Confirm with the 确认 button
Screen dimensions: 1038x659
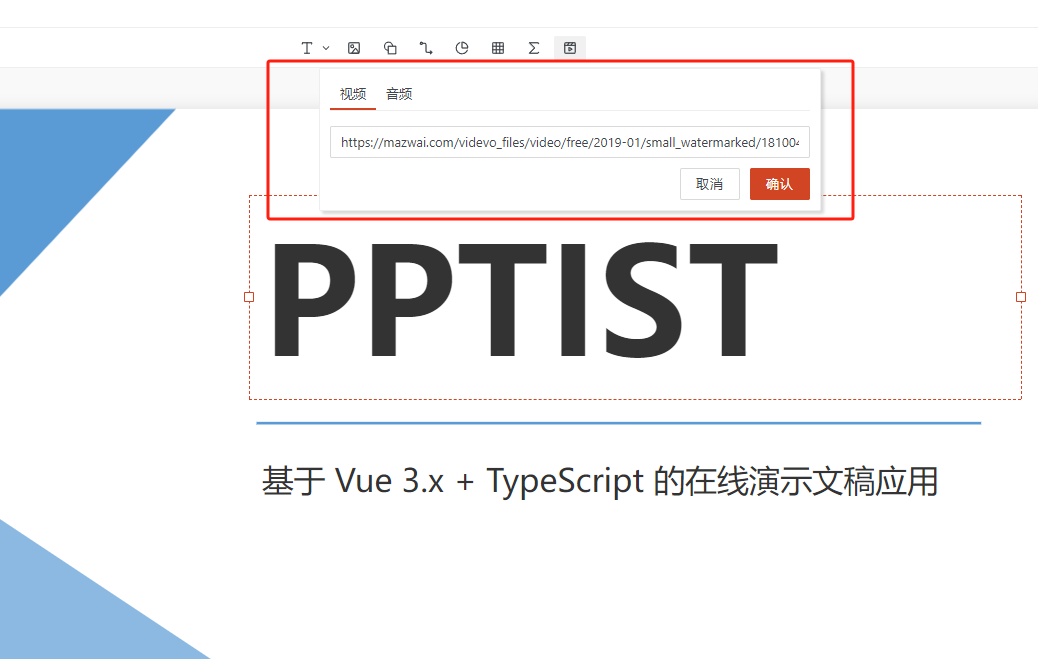pyautogui.click(x=780, y=184)
